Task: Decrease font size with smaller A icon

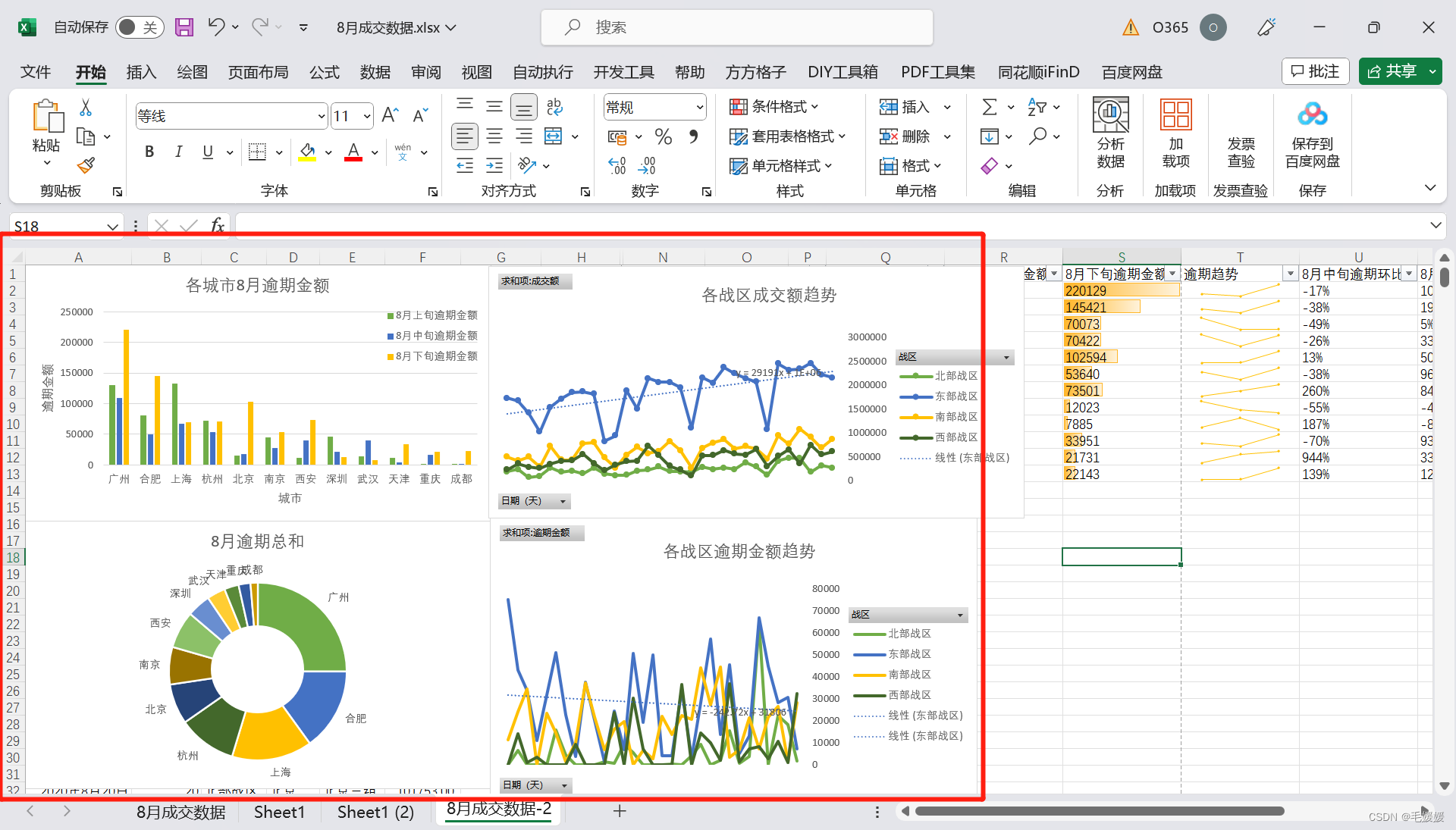Action: 420,115
